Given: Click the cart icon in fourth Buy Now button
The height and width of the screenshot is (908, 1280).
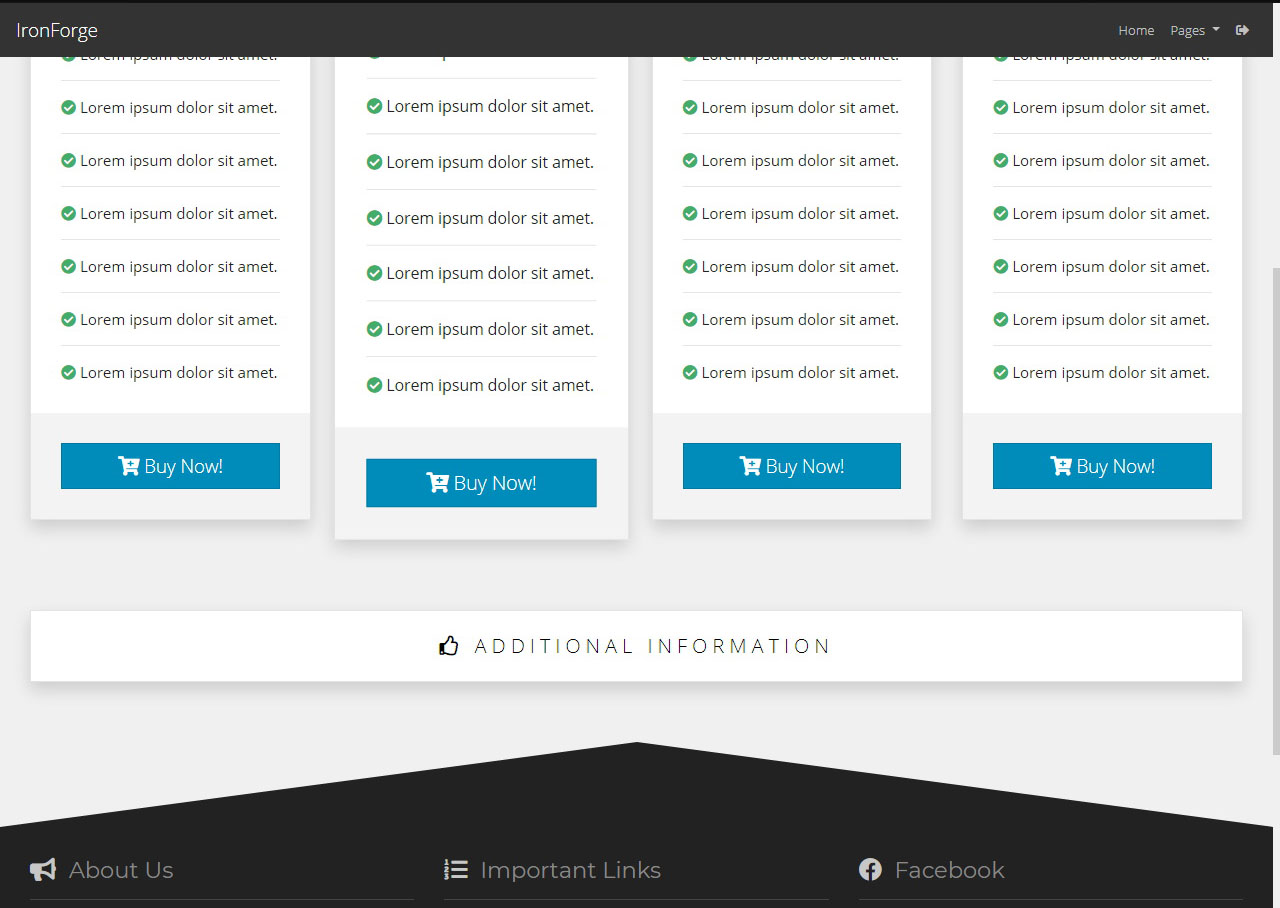Looking at the screenshot, I should pyautogui.click(x=1061, y=466).
